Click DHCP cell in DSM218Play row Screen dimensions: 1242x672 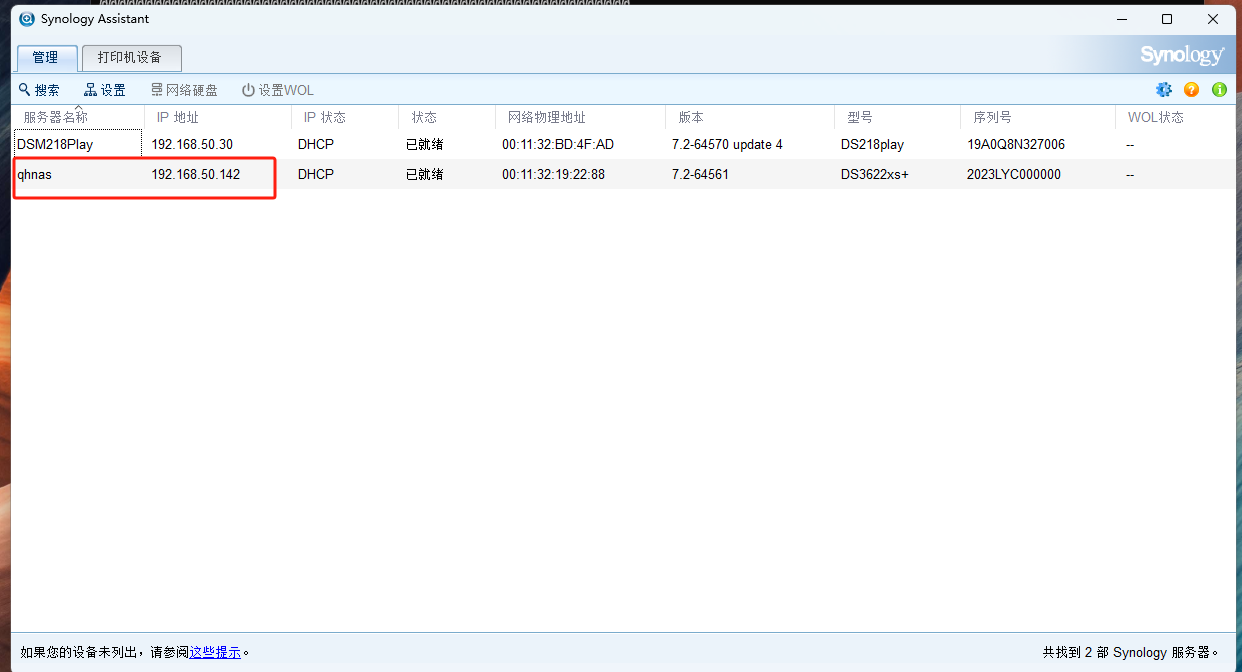(x=316, y=144)
